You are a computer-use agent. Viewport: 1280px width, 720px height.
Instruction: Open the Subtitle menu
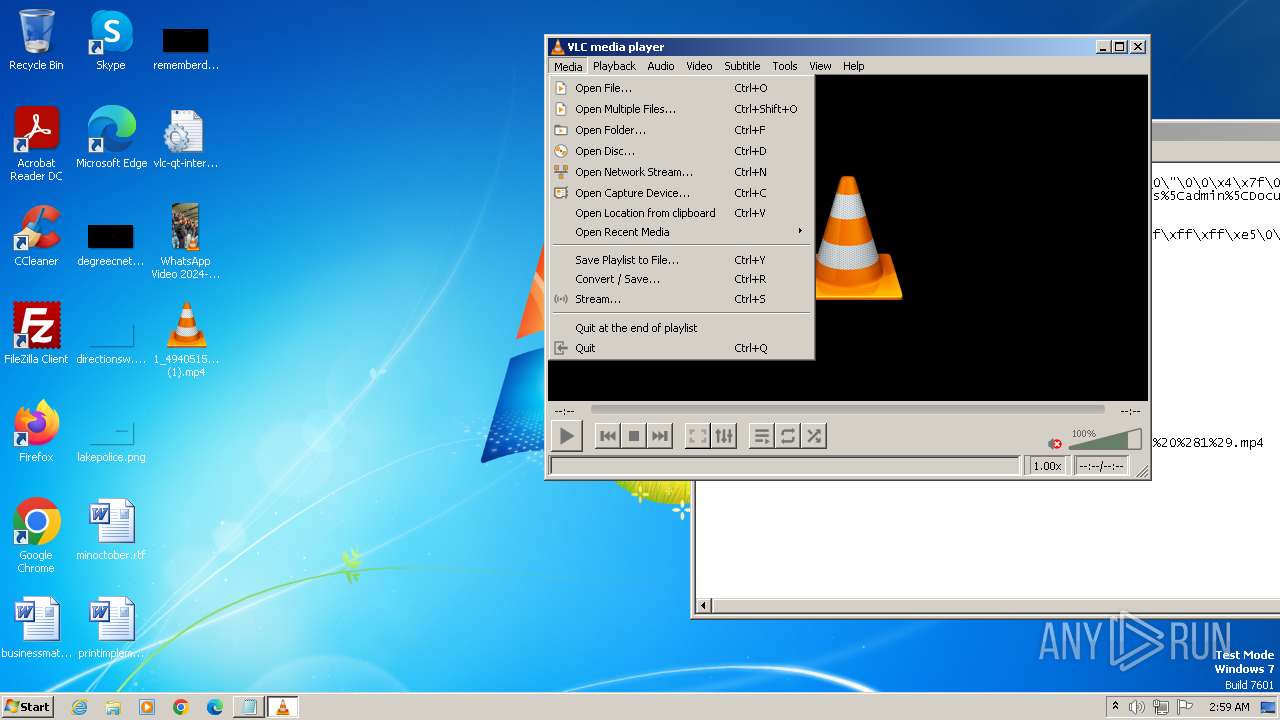pyautogui.click(x=742, y=66)
